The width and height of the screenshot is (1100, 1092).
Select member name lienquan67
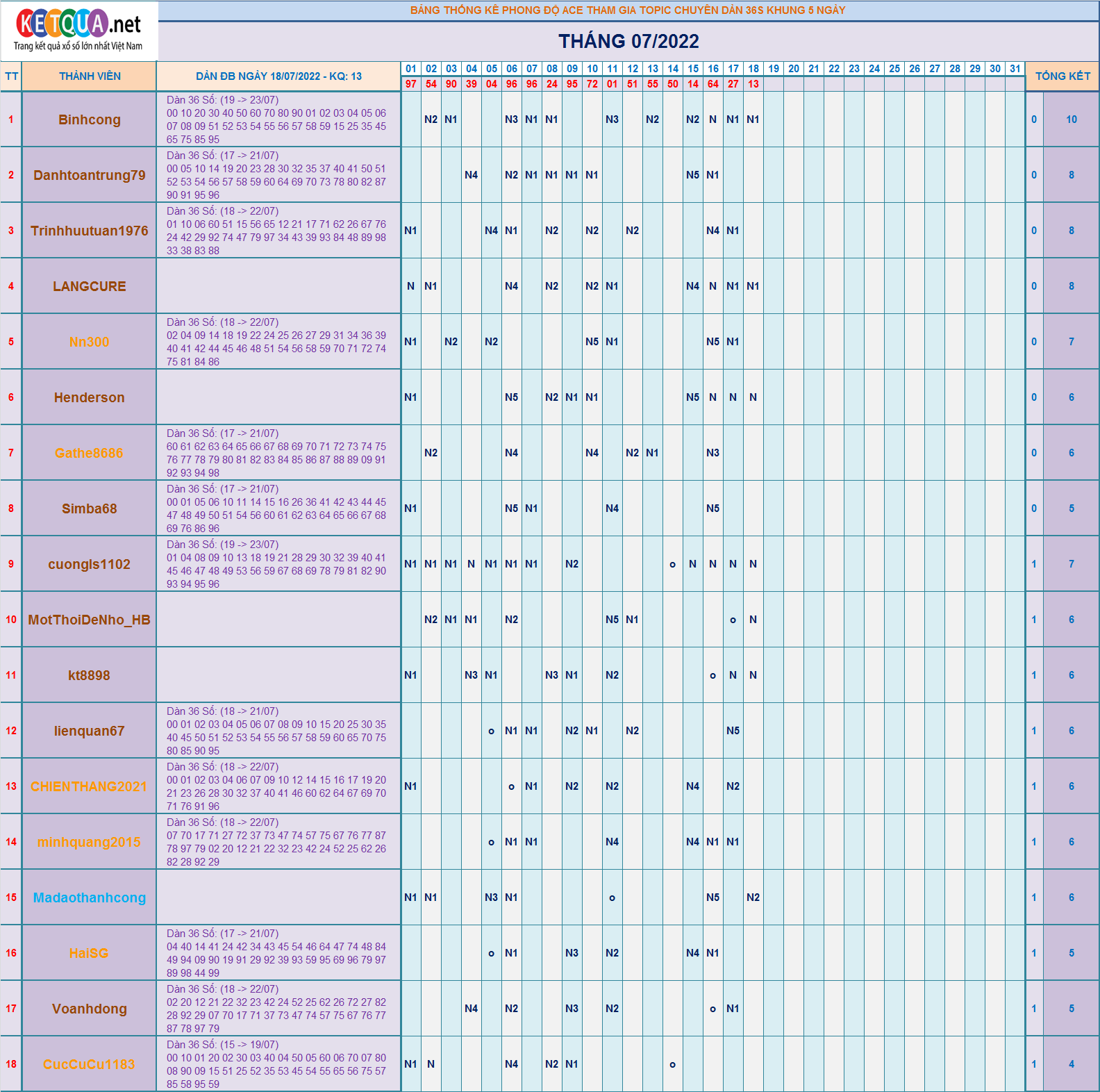click(90, 731)
